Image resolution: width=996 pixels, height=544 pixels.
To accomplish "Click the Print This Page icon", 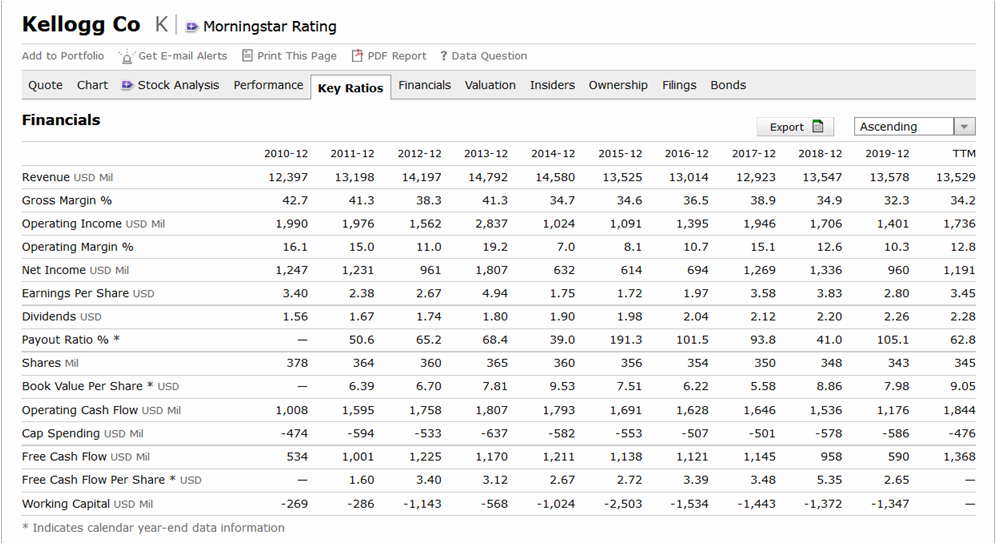I will pos(247,56).
